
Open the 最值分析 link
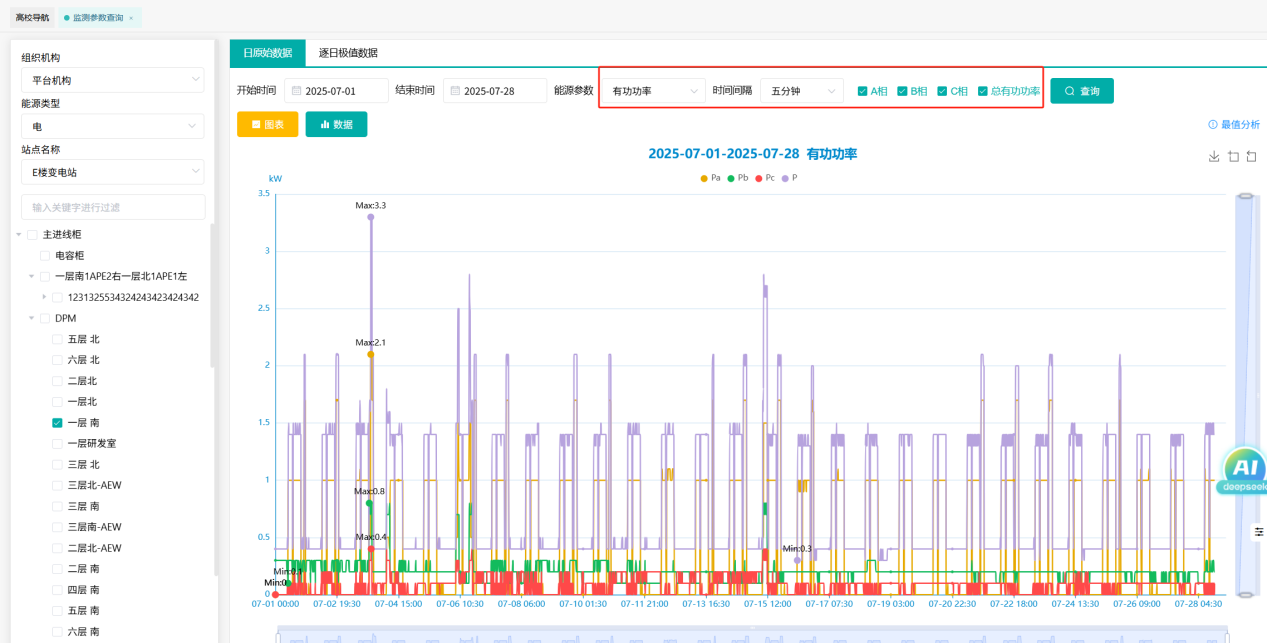[1233, 125]
